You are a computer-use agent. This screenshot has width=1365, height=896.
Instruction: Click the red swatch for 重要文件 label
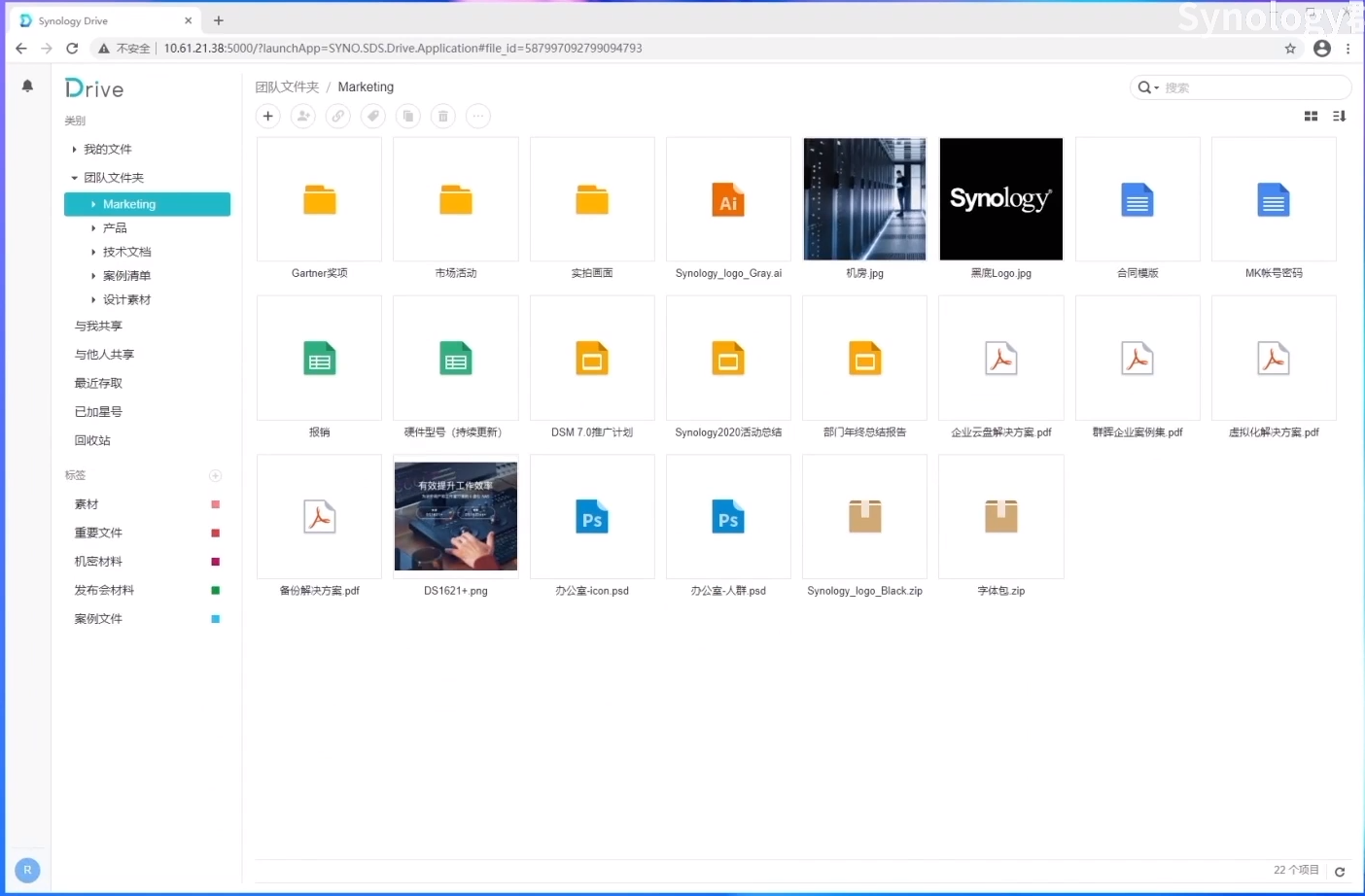216,533
